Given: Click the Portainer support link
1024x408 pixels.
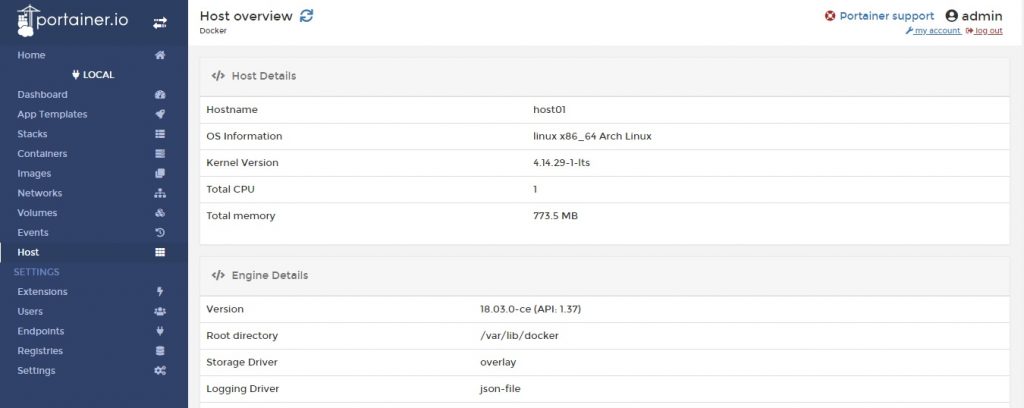Looking at the screenshot, I should (886, 16).
